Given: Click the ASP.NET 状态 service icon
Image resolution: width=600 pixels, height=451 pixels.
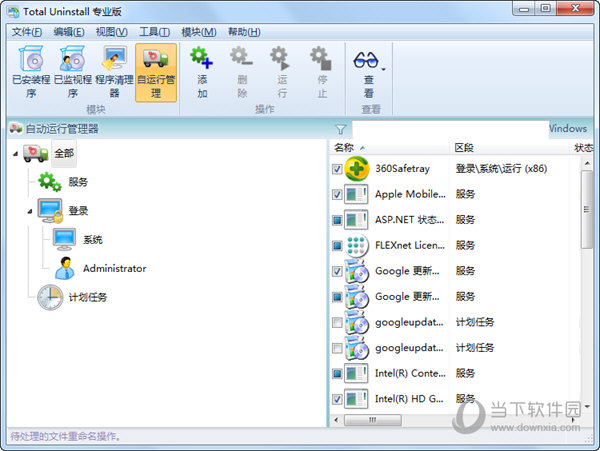Looking at the screenshot, I should pos(356,220).
